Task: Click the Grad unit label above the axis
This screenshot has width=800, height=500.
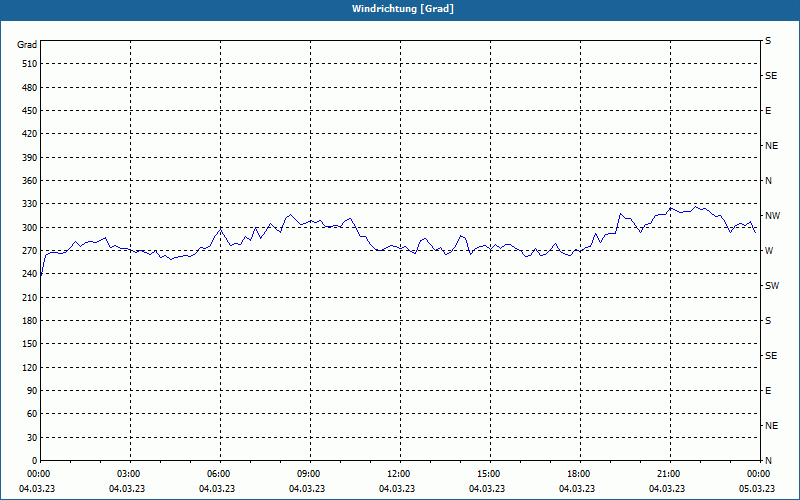Action: click(x=27, y=45)
